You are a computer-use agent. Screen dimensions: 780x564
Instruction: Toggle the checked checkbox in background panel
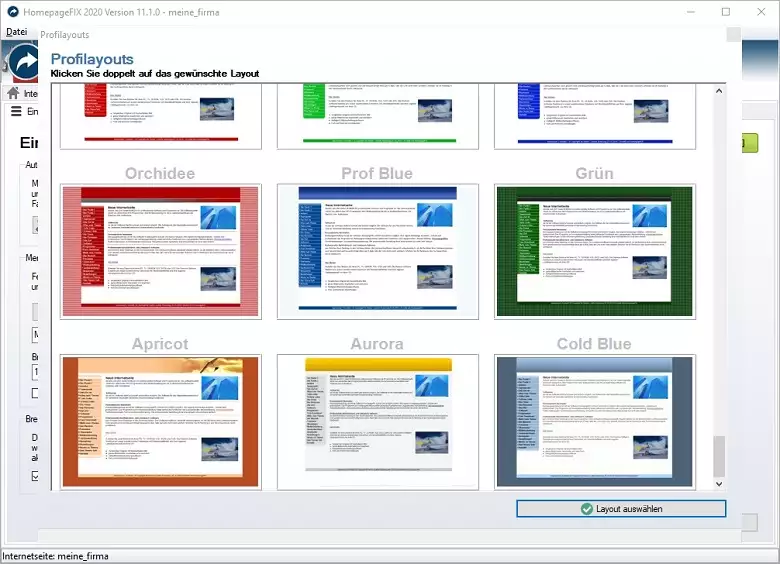click(35, 476)
